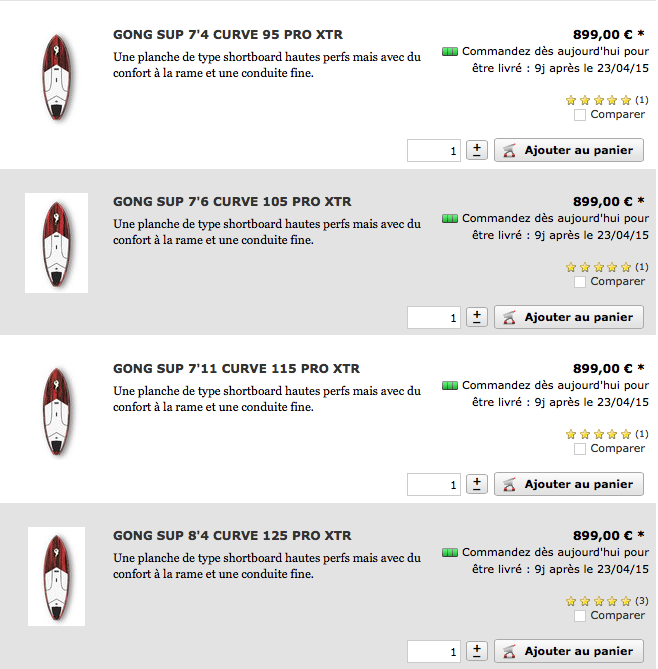Image resolution: width=658 pixels, height=669 pixels.
Task: Click quantity stepper for 7'4 CURVE 95
Action: 477,150
